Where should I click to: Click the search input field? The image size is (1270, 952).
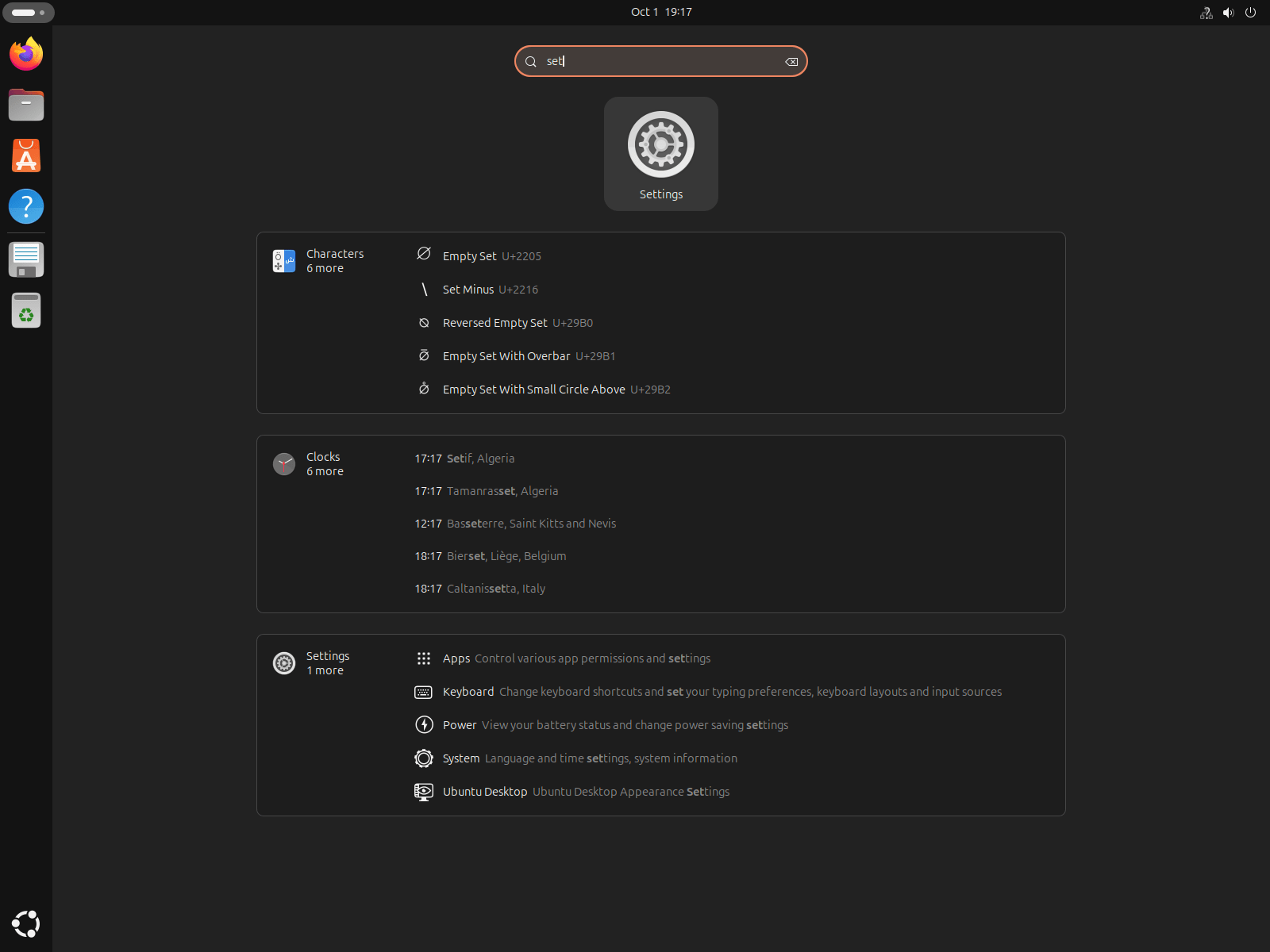point(660,61)
